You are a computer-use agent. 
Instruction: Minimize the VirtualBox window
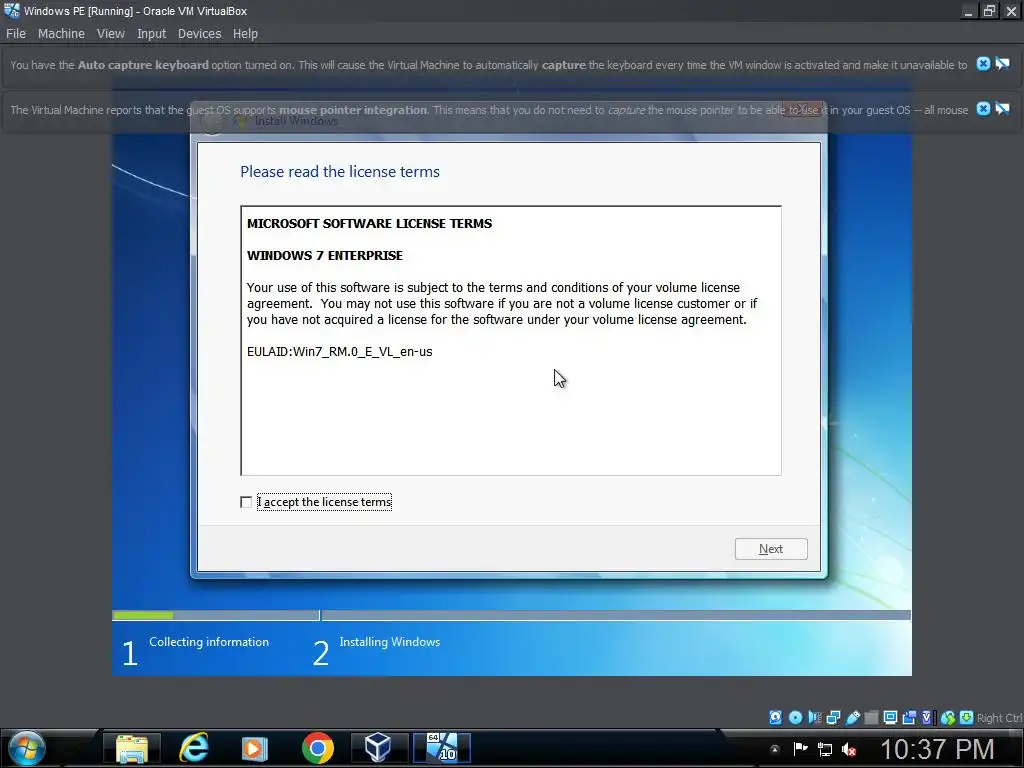tap(969, 10)
